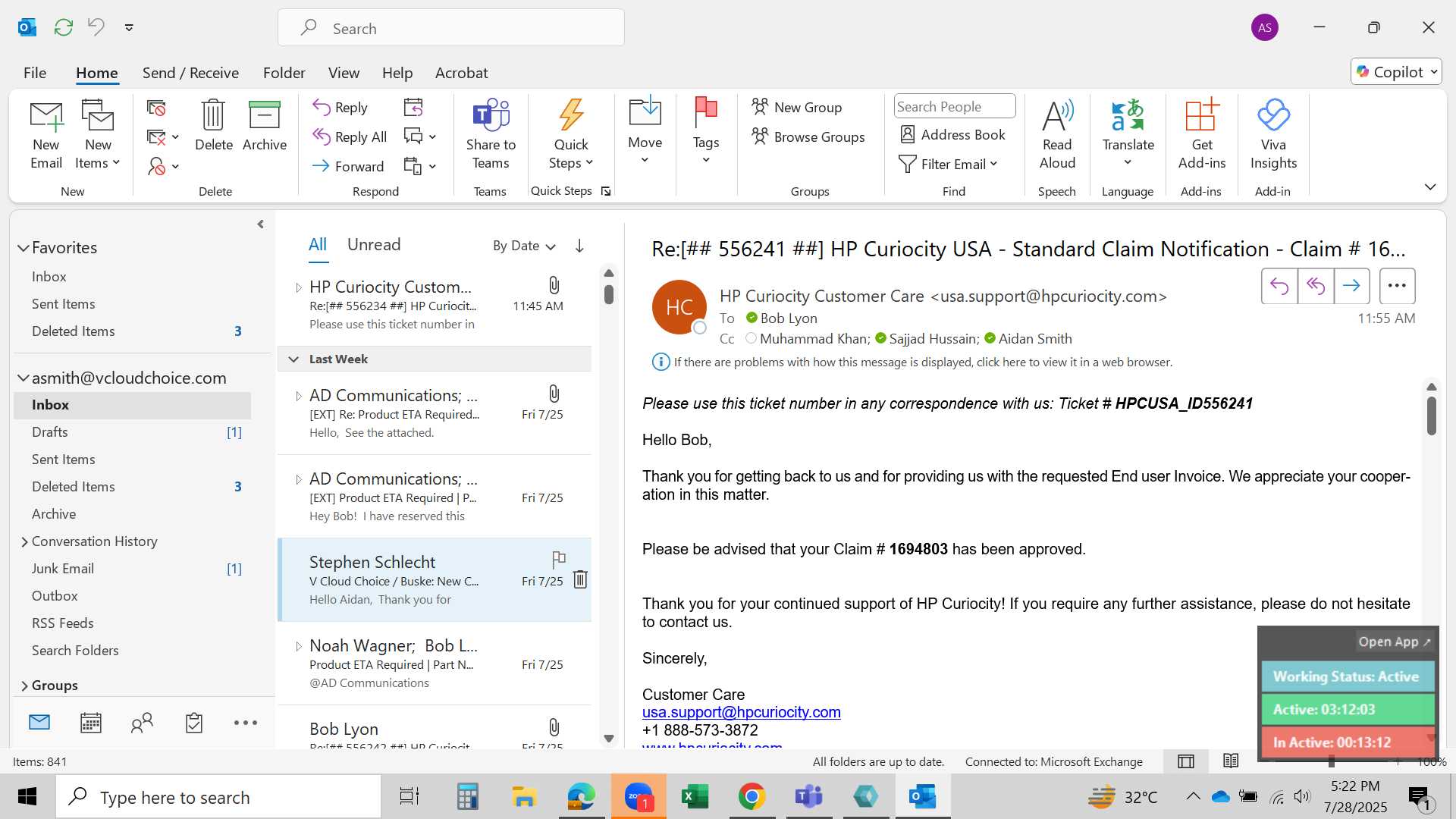Open the message More actions menu
Image resolution: width=1456 pixels, height=819 pixels.
click(x=1397, y=286)
